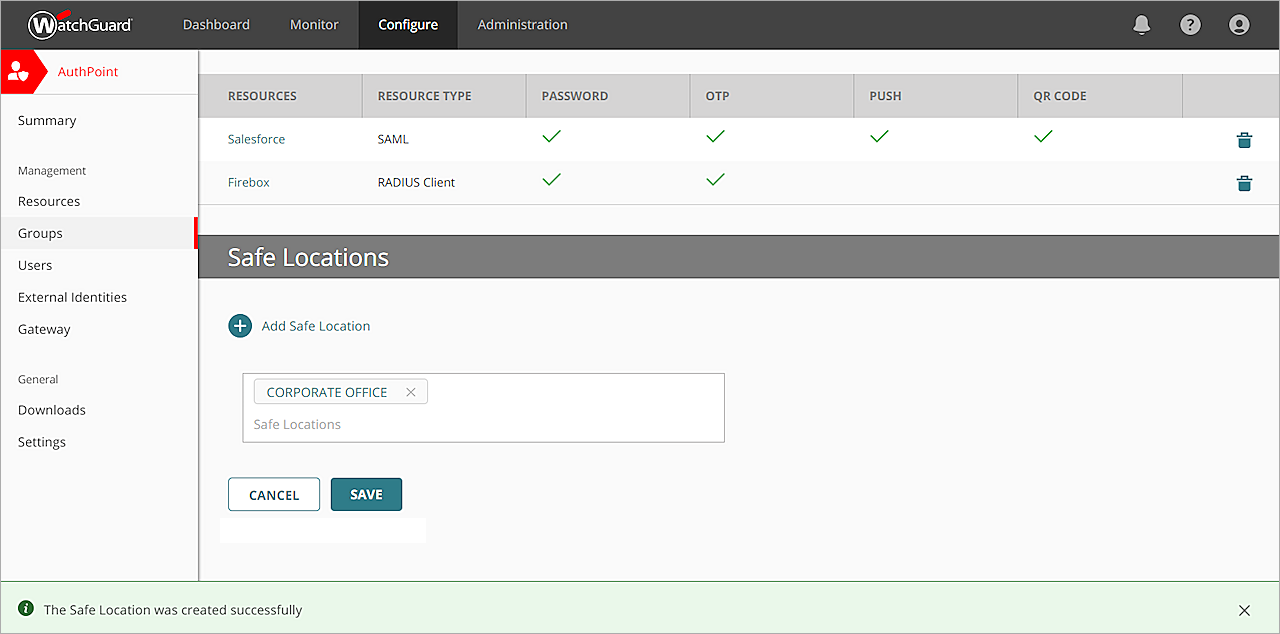
Task: Open the help question mark icon
Action: (x=1190, y=25)
